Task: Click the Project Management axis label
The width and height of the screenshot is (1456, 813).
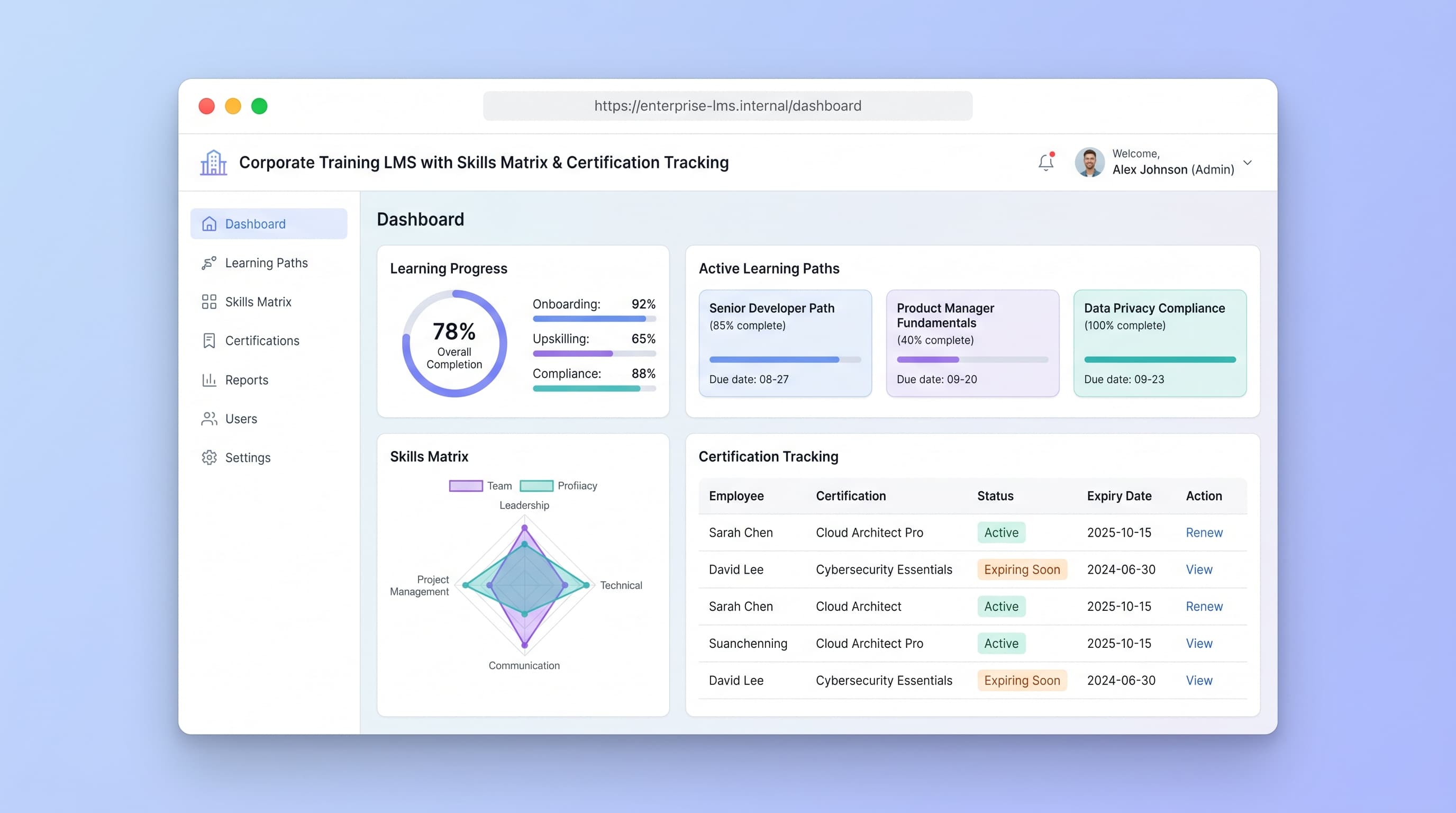Action: tap(420, 585)
